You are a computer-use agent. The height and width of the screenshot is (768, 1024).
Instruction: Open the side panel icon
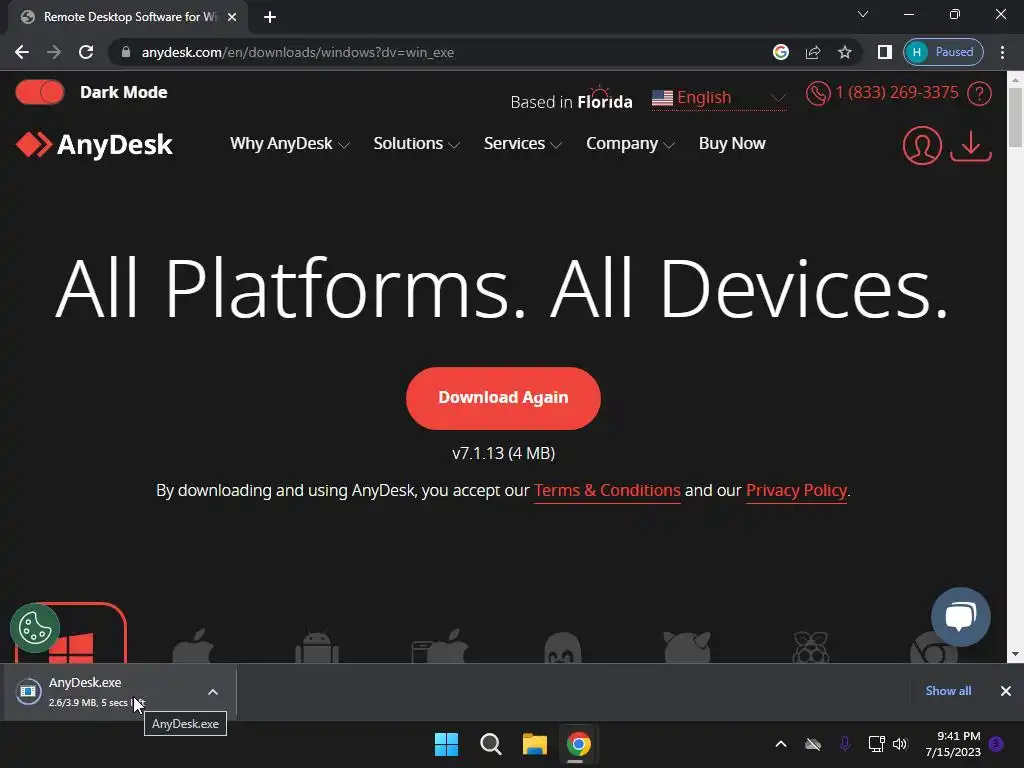(x=885, y=52)
